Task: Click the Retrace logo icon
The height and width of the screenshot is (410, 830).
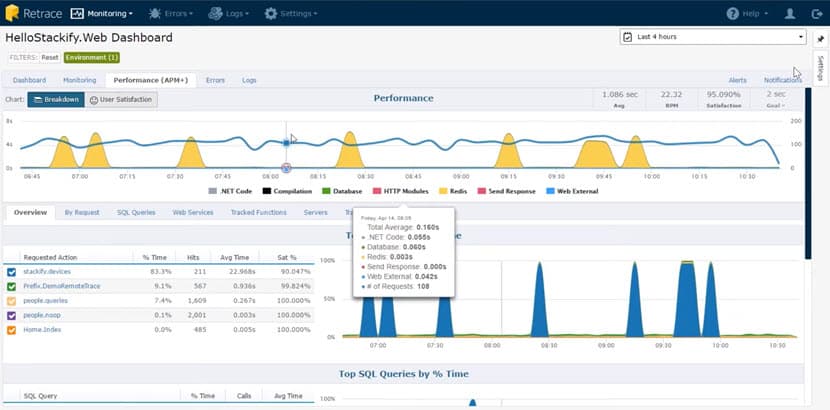Action: click(x=12, y=13)
